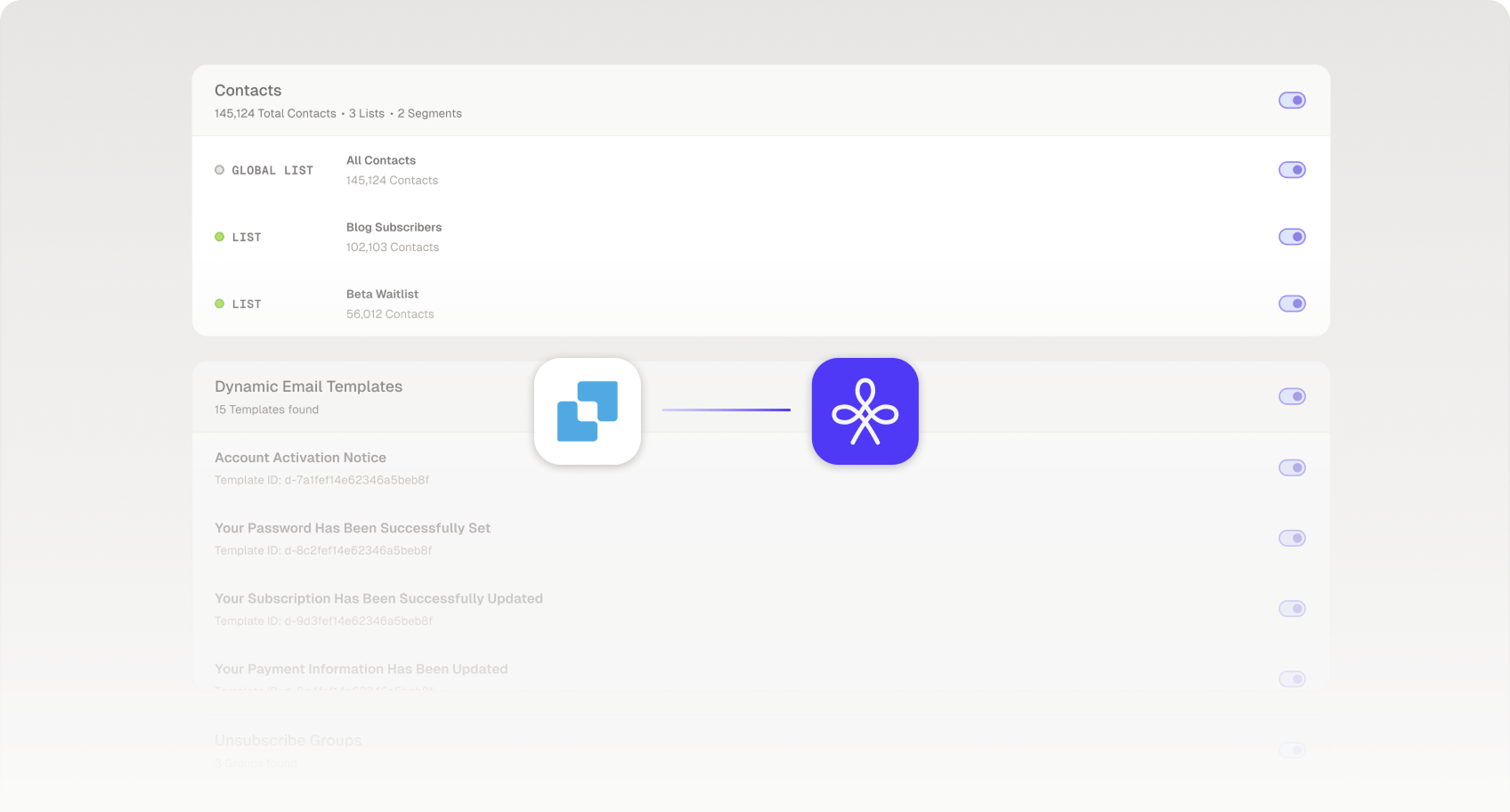The image size is (1510, 812).
Task: Toggle Account Activation Notice template
Action: click(x=1292, y=467)
